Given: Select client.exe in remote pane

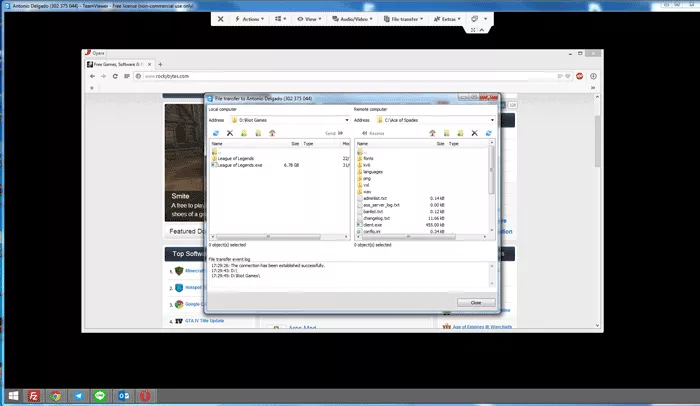Looking at the screenshot, I should pos(369,225).
